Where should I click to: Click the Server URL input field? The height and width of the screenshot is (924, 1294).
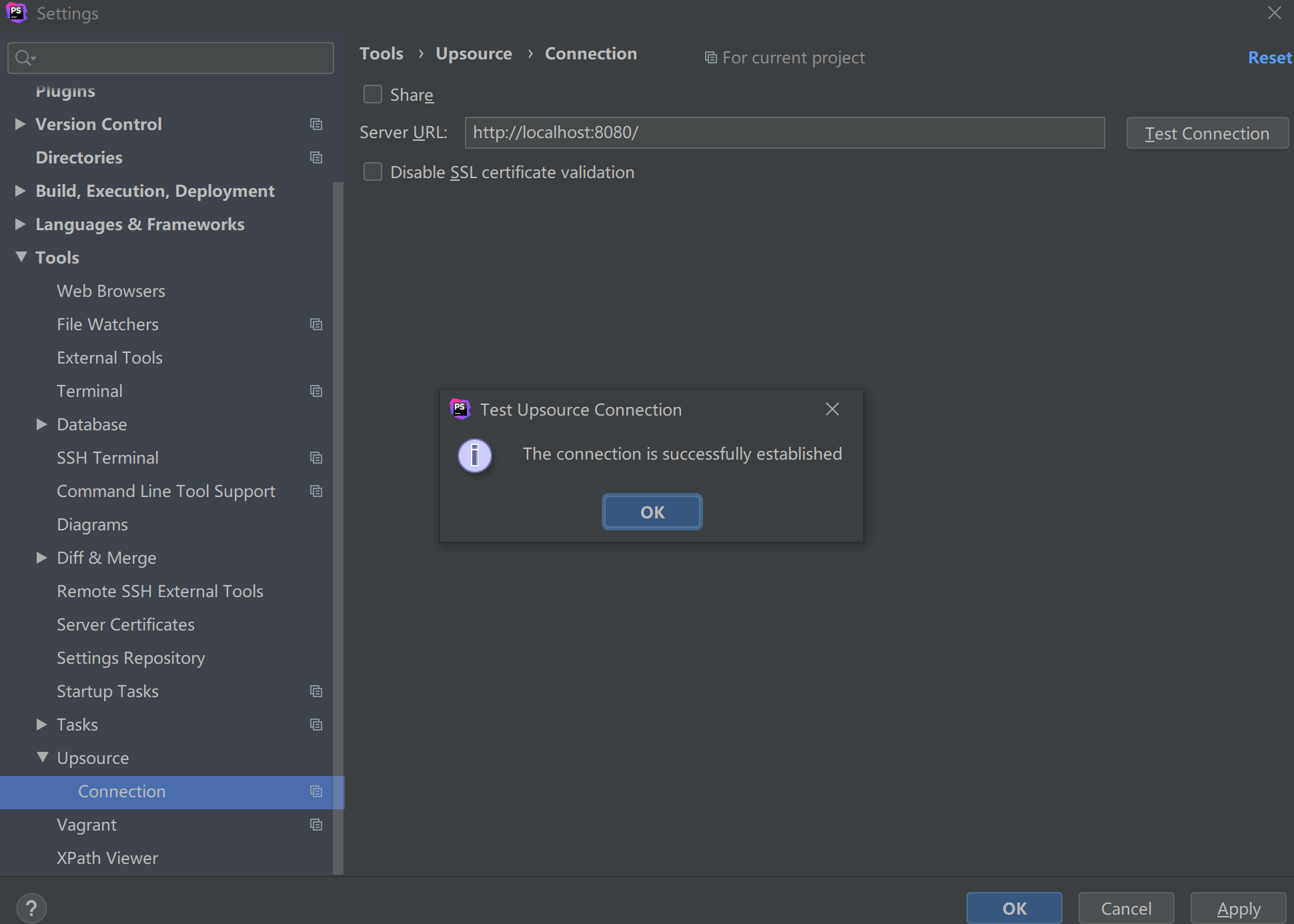click(x=784, y=133)
